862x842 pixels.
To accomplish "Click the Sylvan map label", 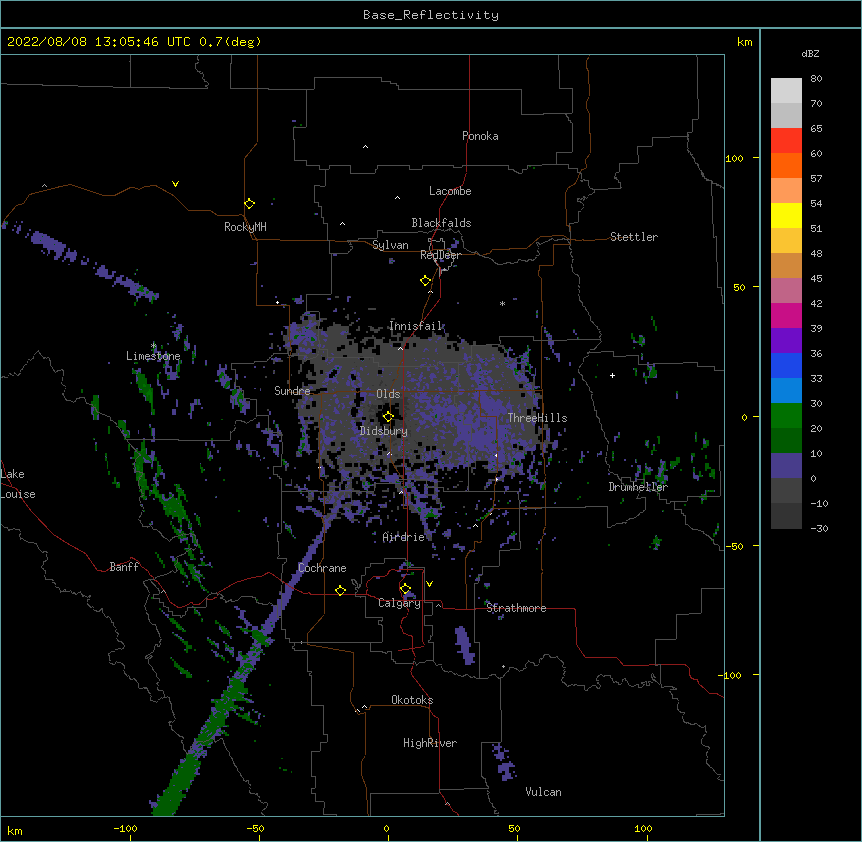I will (x=390, y=245).
